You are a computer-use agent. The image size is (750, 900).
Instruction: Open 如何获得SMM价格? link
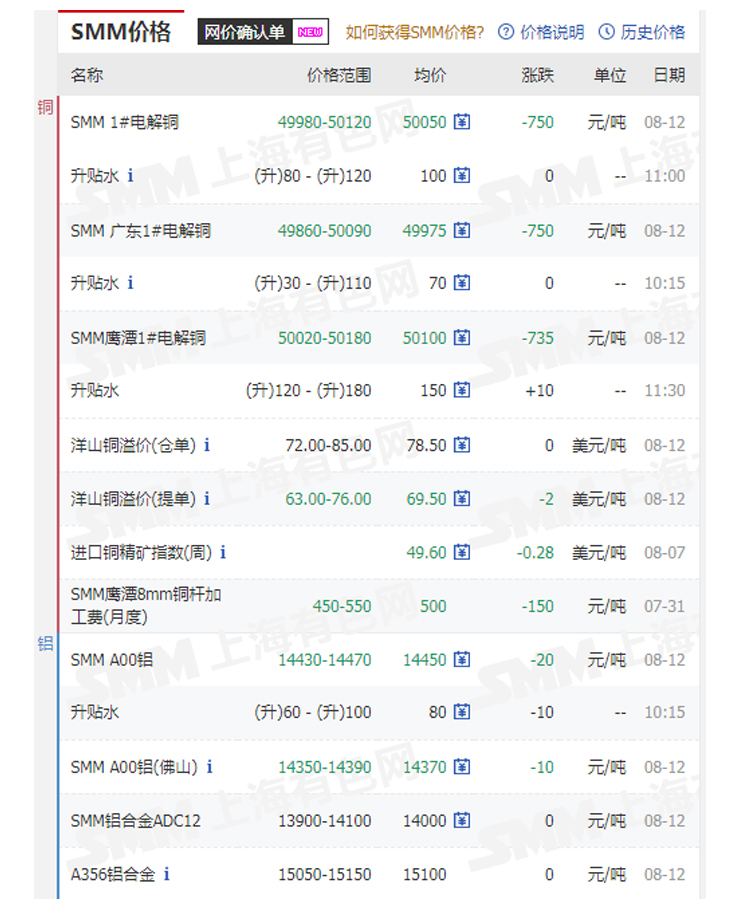click(414, 33)
